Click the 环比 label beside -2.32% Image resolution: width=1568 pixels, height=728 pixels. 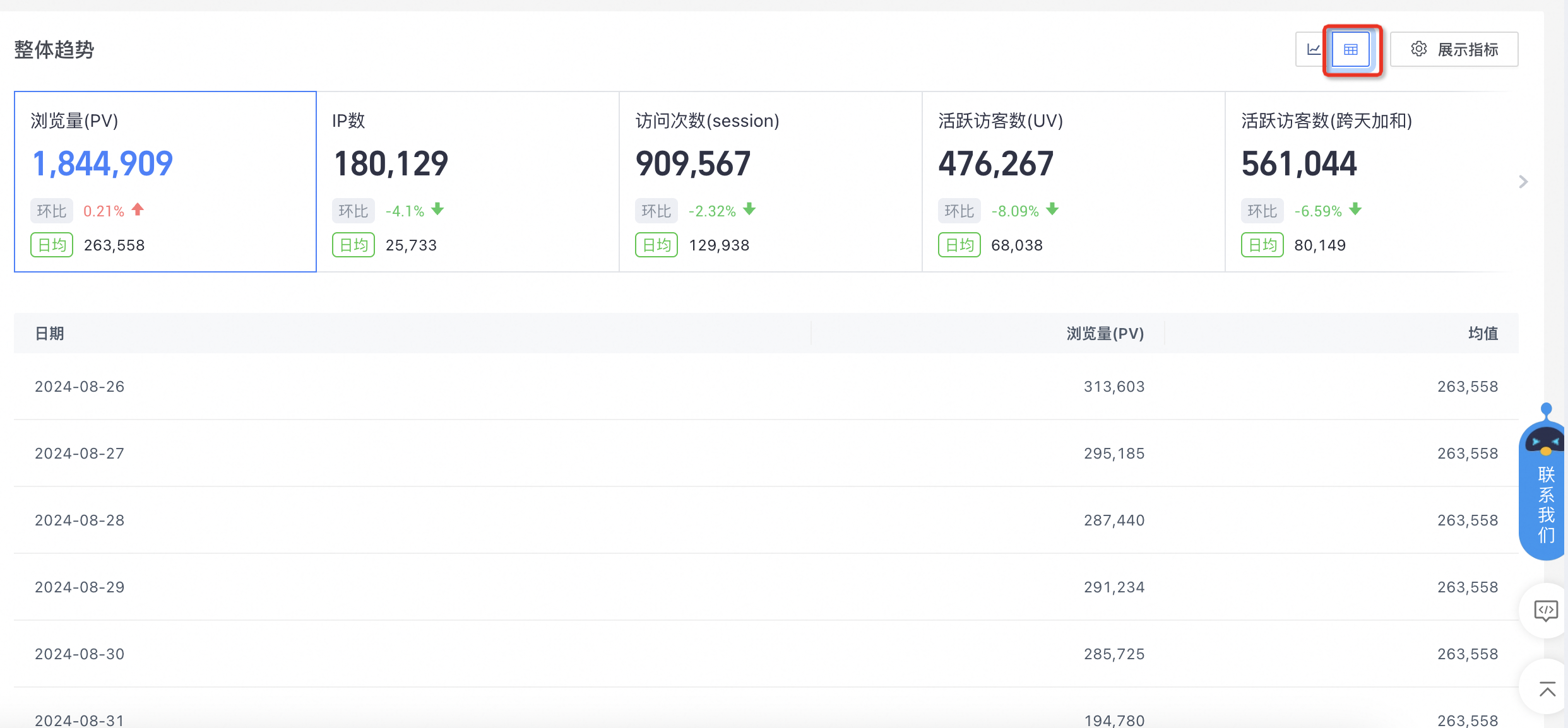pos(656,211)
